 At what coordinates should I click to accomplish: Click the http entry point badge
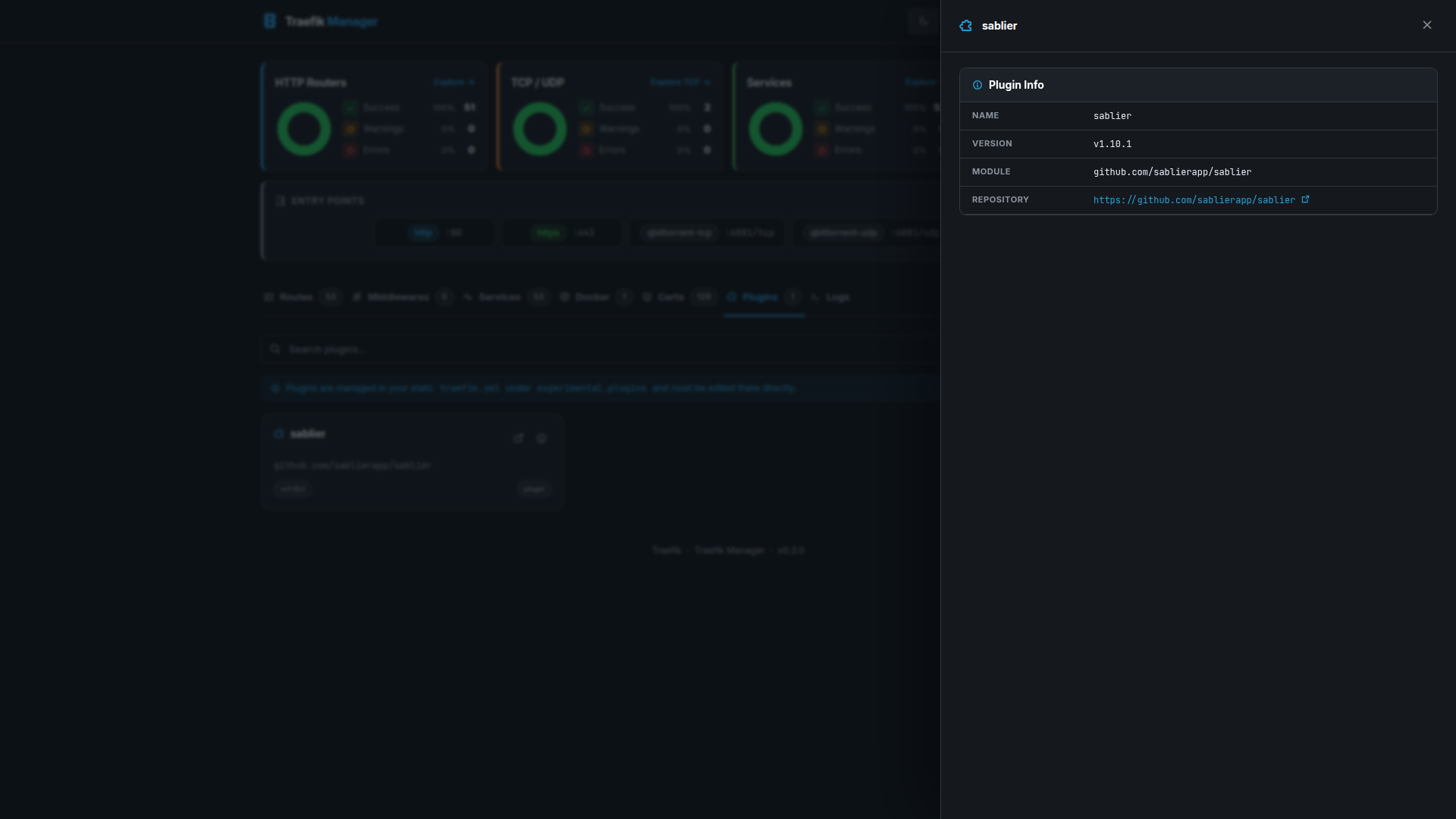[x=423, y=233]
